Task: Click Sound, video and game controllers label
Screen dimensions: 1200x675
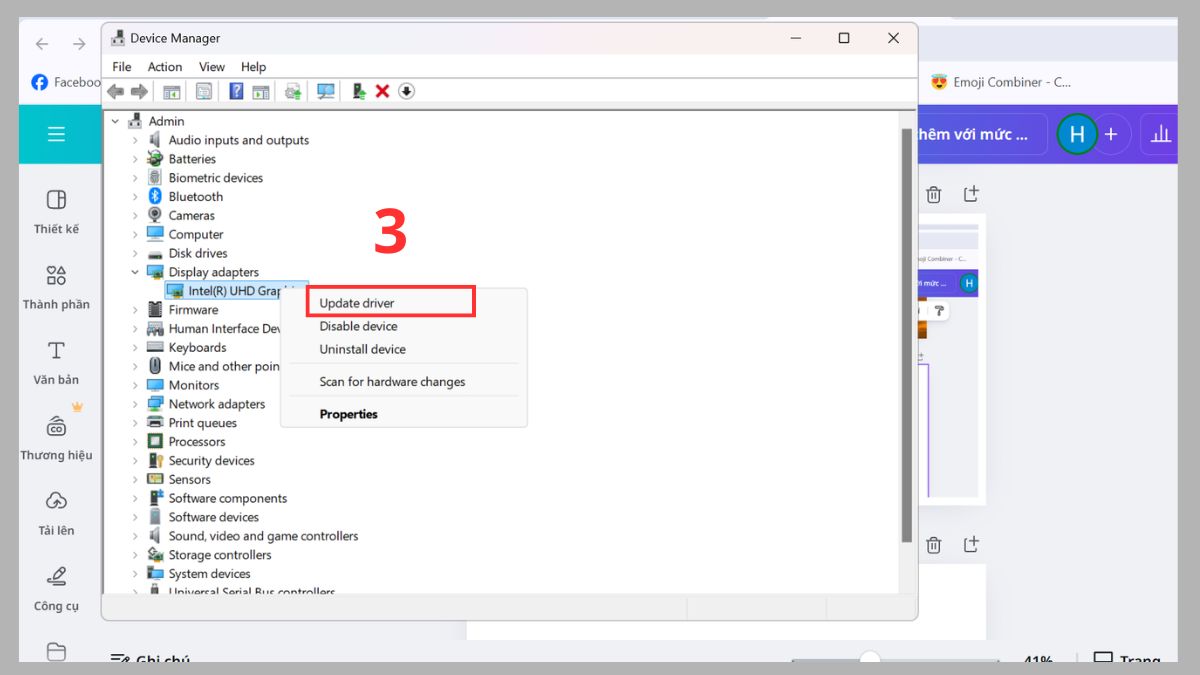Action: (x=263, y=536)
